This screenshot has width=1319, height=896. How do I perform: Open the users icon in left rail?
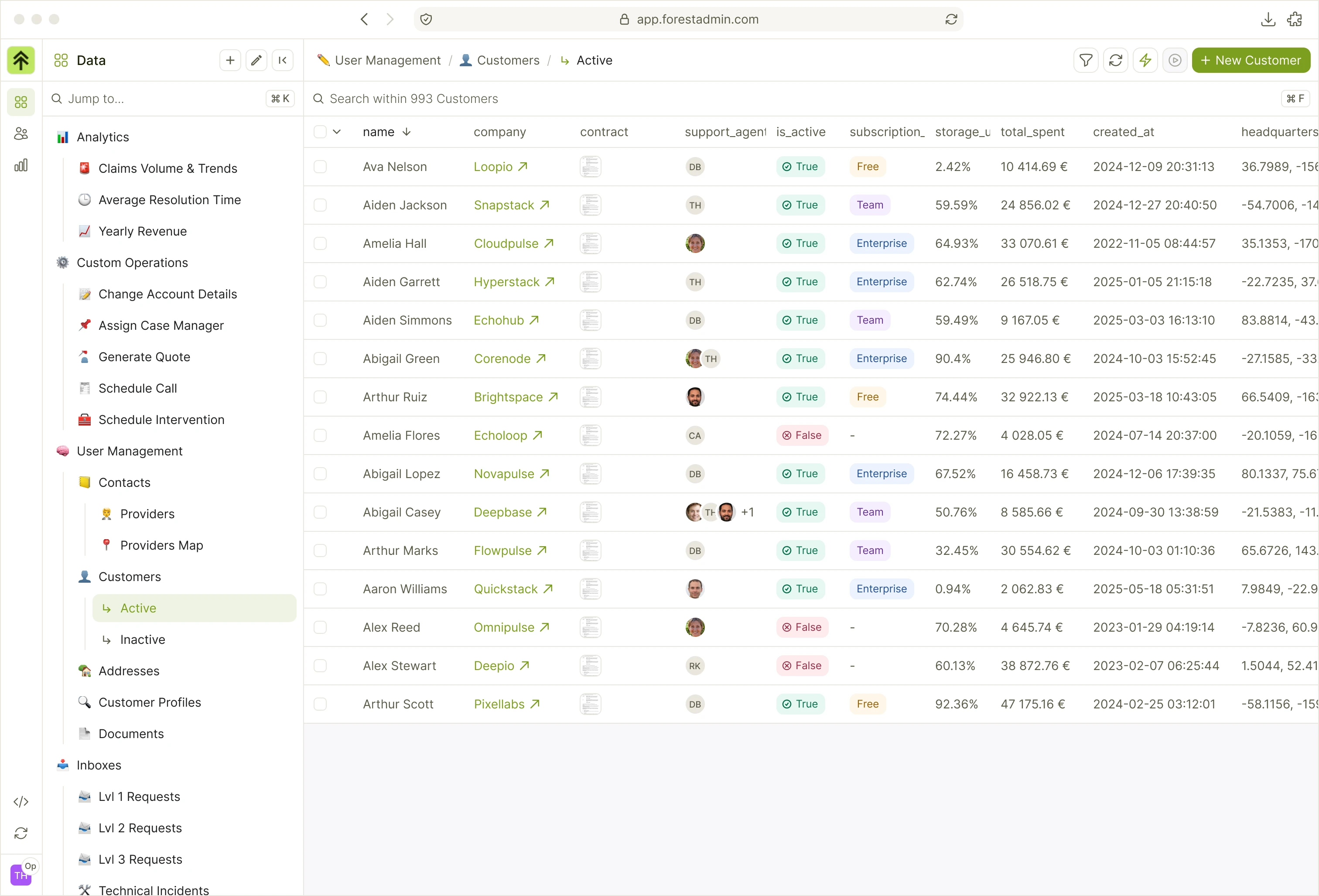click(21, 134)
